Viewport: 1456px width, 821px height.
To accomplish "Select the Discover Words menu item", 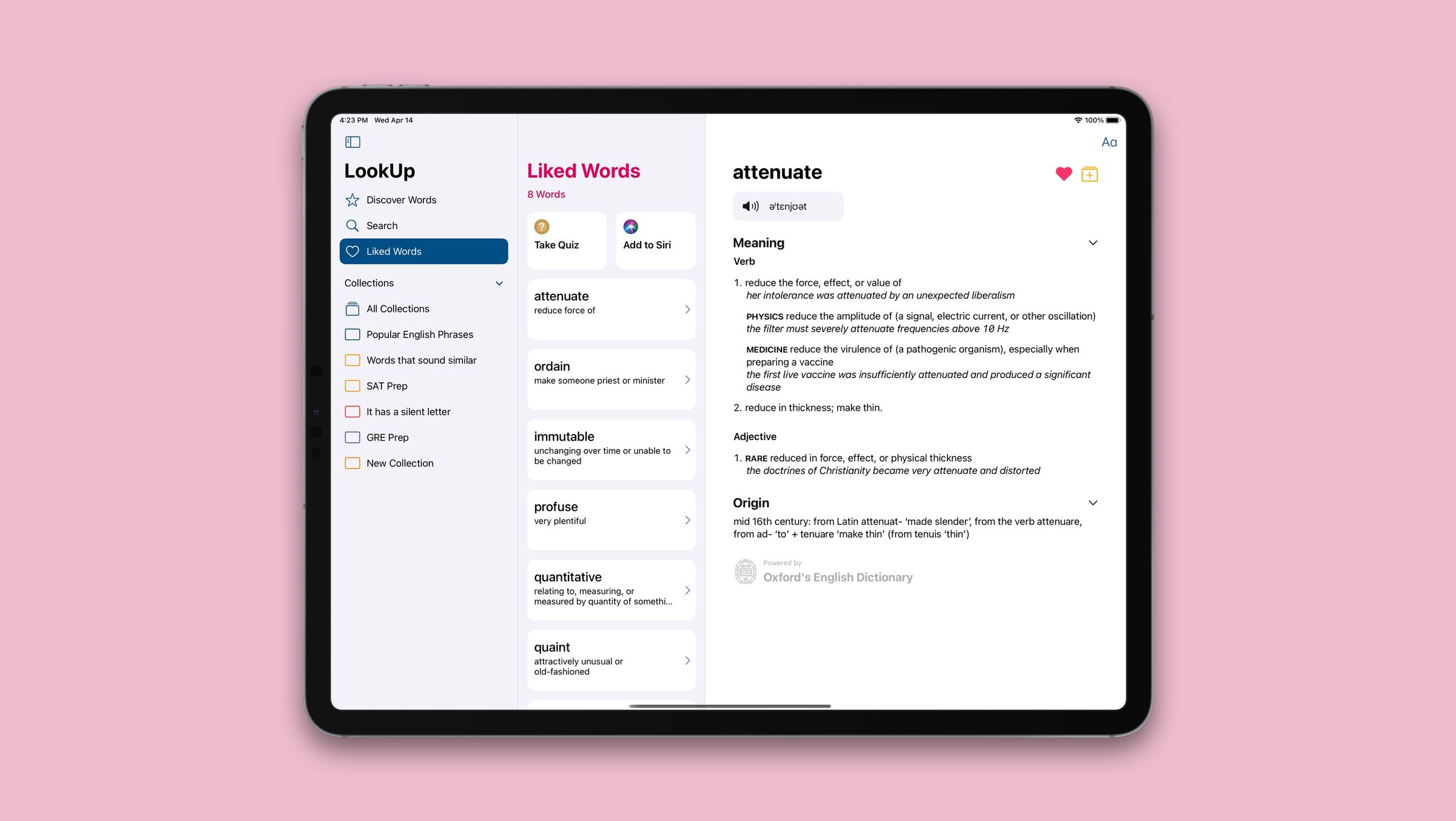I will pyautogui.click(x=400, y=199).
